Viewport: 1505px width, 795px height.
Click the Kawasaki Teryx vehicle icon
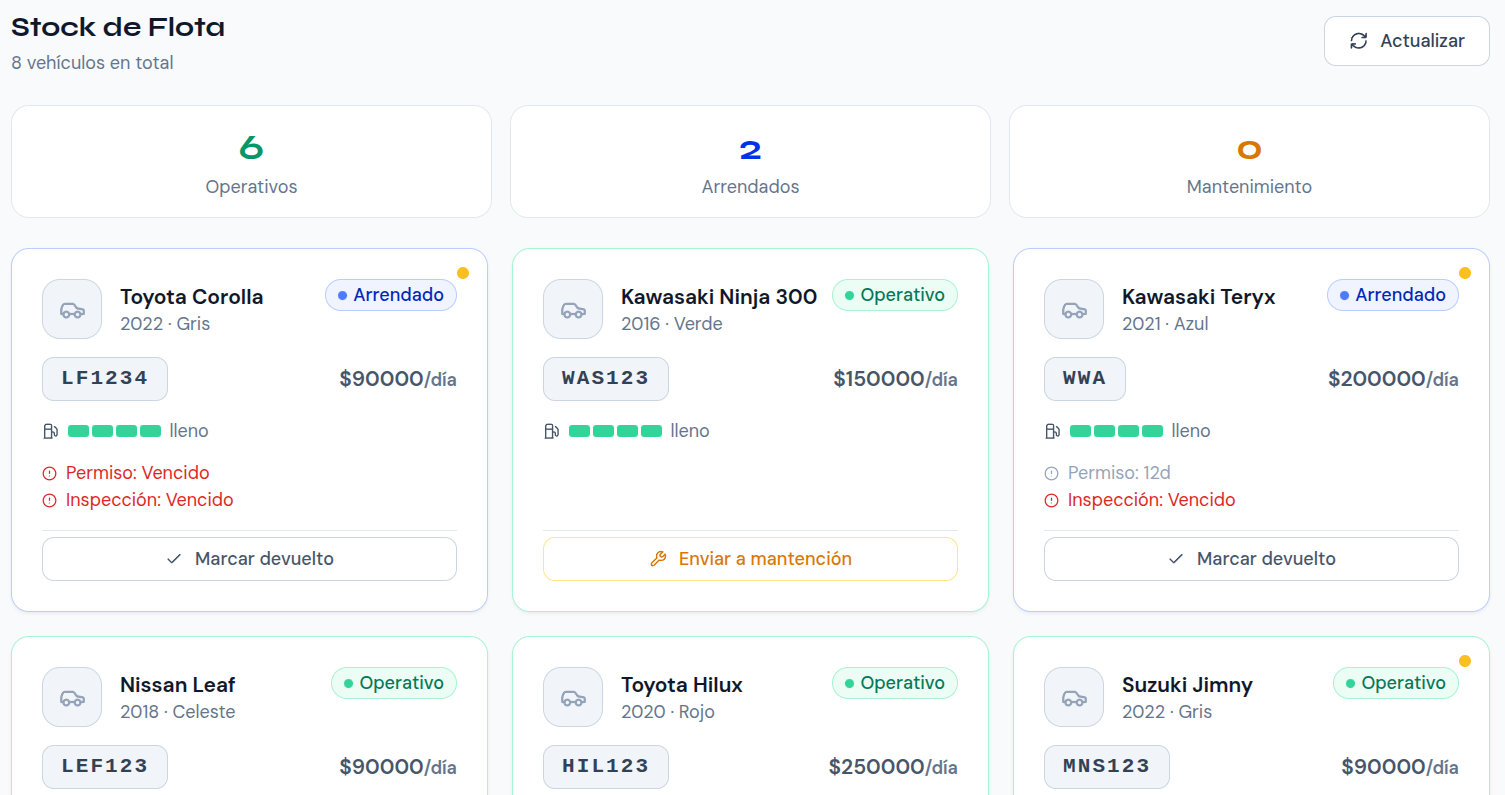coord(1074,309)
